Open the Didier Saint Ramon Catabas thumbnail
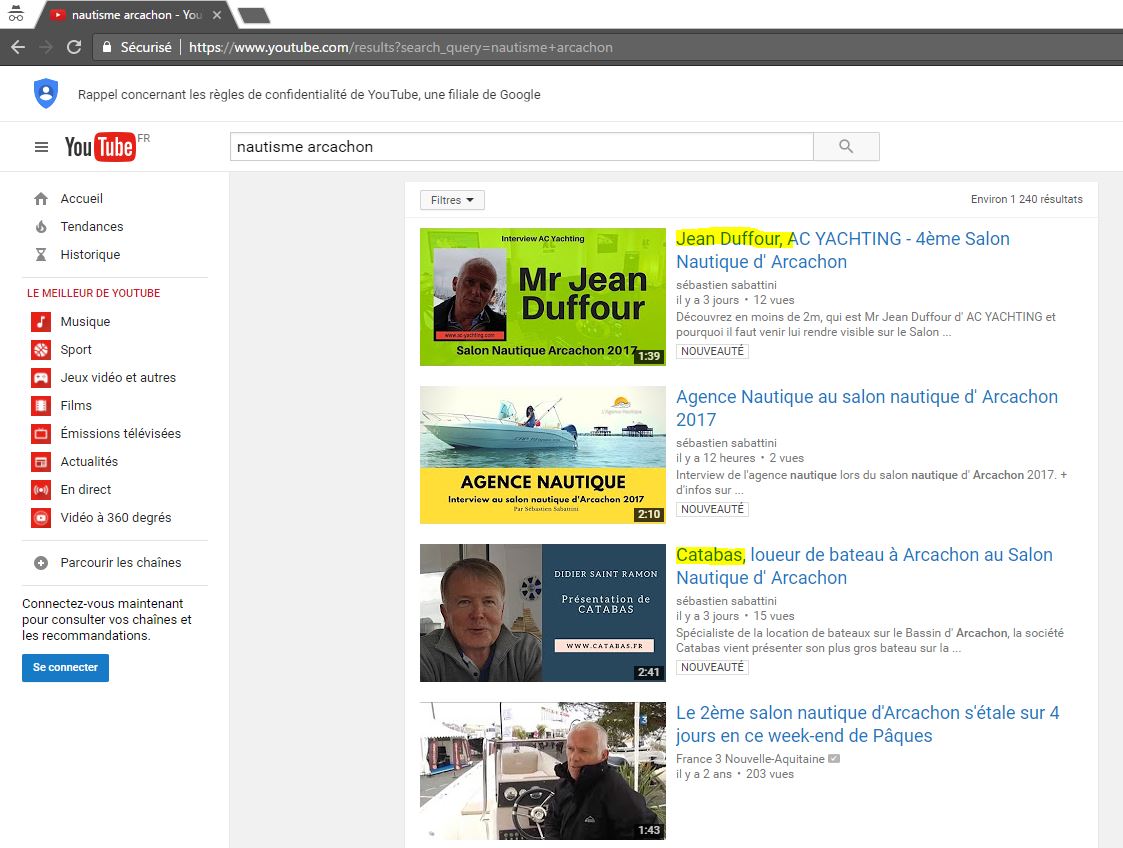 543,613
